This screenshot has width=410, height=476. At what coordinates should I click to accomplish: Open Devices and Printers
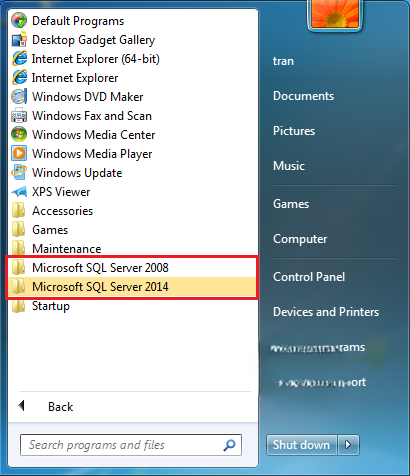point(326,312)
